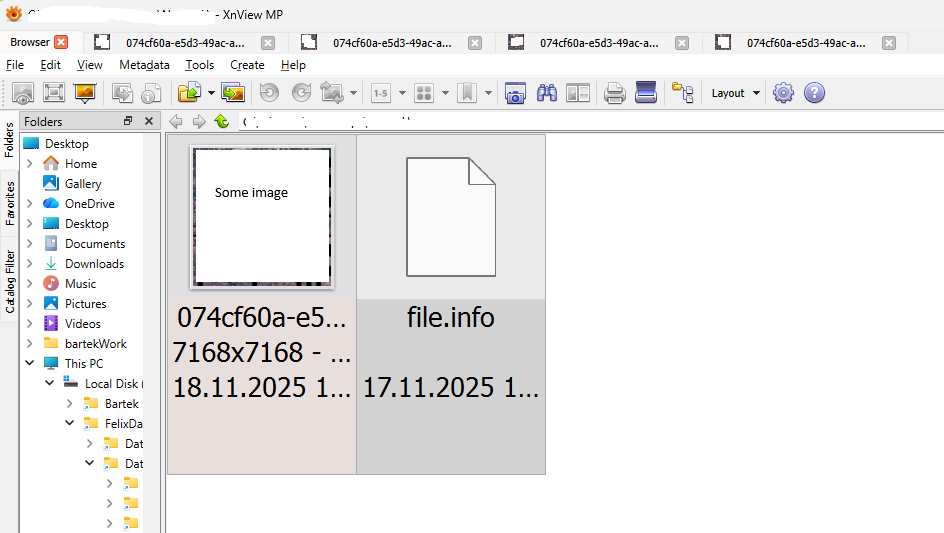Select the 074cf60a-e5 image thumbnail
Screen dimensions: 944x533
coord(262,217)
